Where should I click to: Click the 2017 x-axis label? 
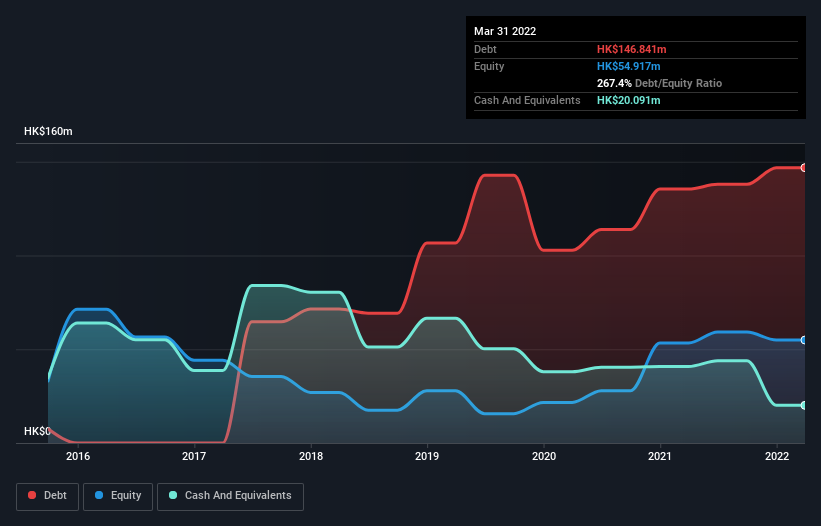[x=194, y=456]
